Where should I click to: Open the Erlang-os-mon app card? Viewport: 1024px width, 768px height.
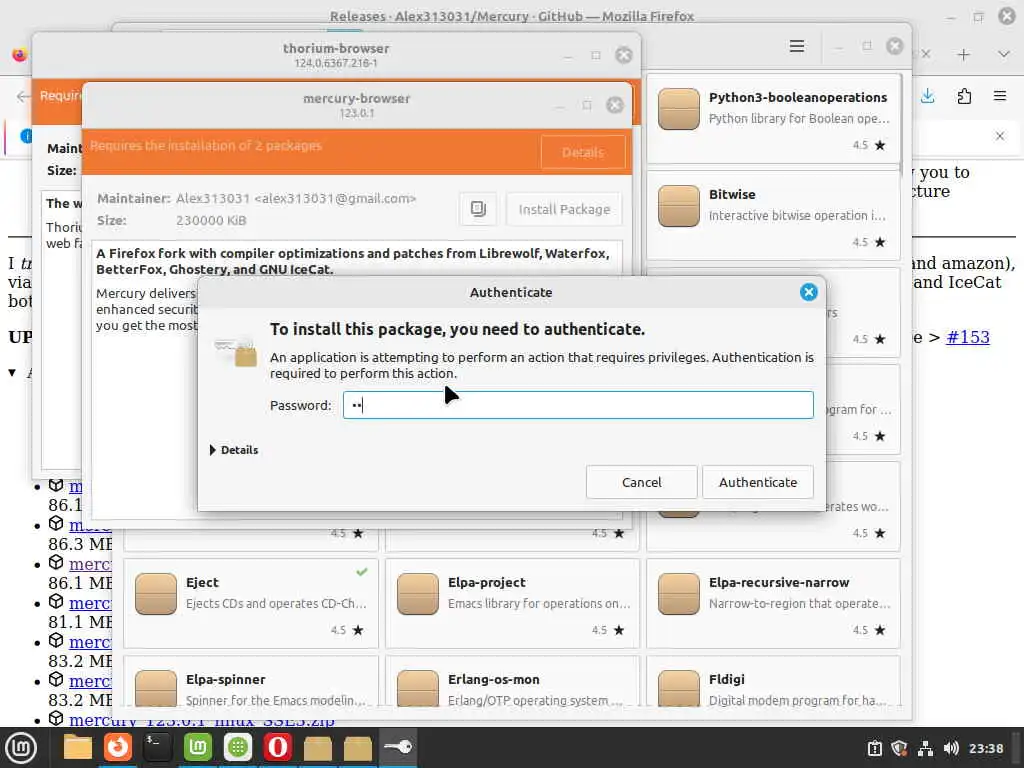[512, 681]
